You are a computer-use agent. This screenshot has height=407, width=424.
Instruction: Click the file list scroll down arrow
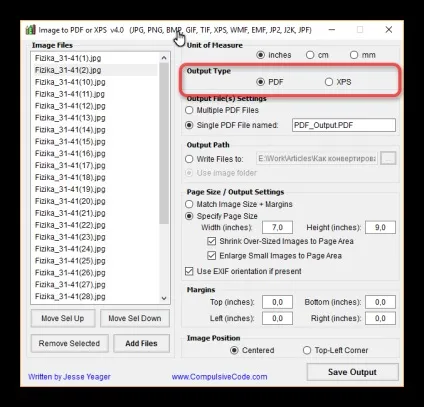(x=164, y=298)
